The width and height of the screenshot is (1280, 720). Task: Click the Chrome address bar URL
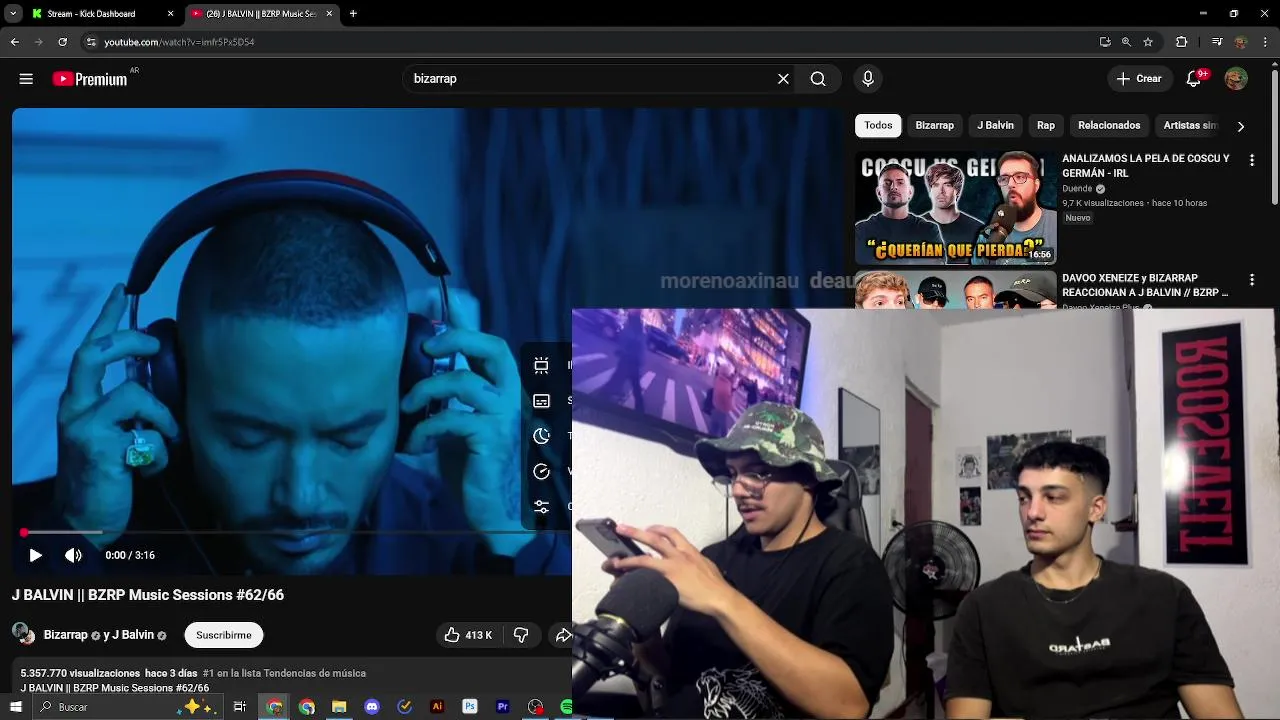[x=180, y=42]
